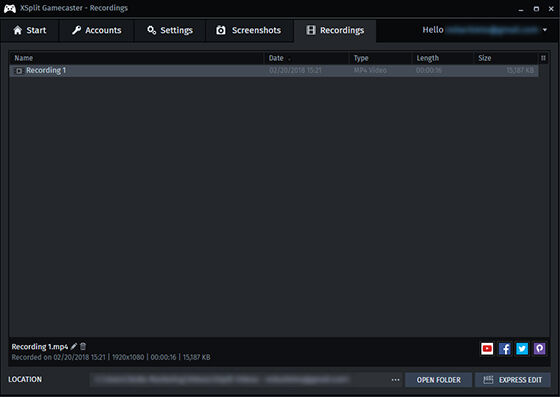Go to the Settings tab
The image size is (560, 397).
coord(170,30)
